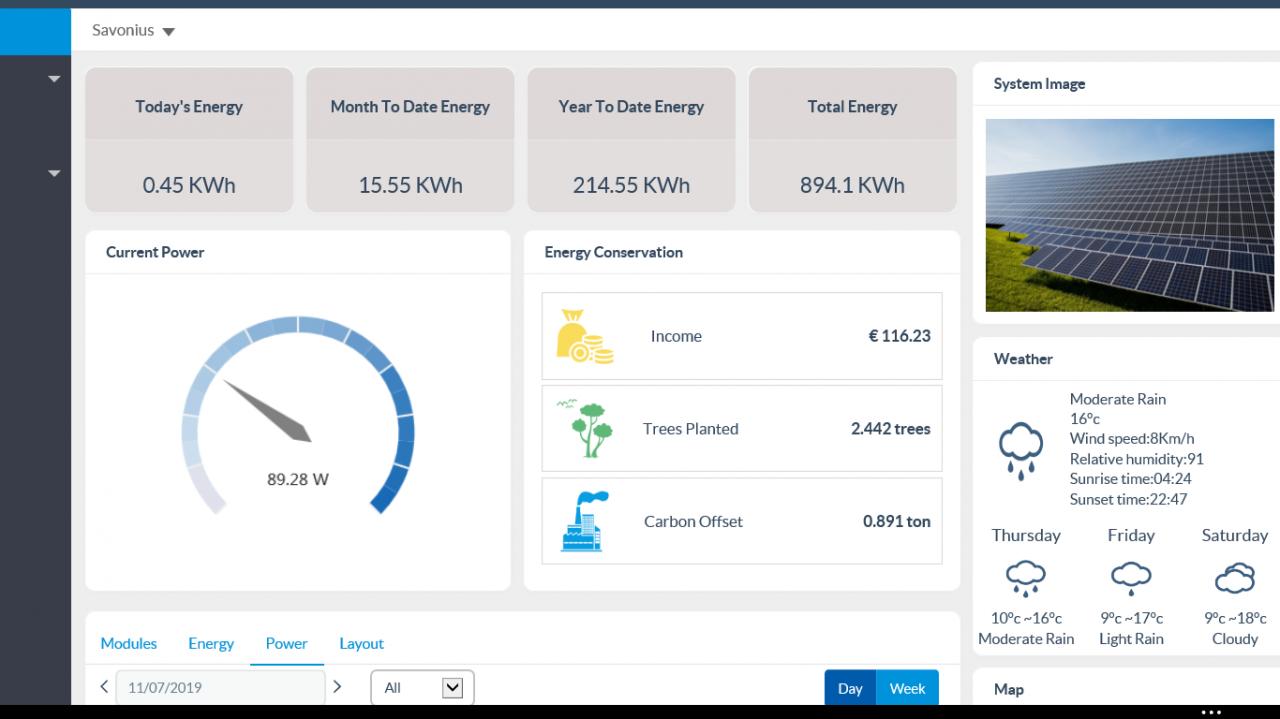The height and width of the screenshot is (719, 1280).
Task: Open the three-dot menu at the bottom right
Action: click(x=1211, y=712)
